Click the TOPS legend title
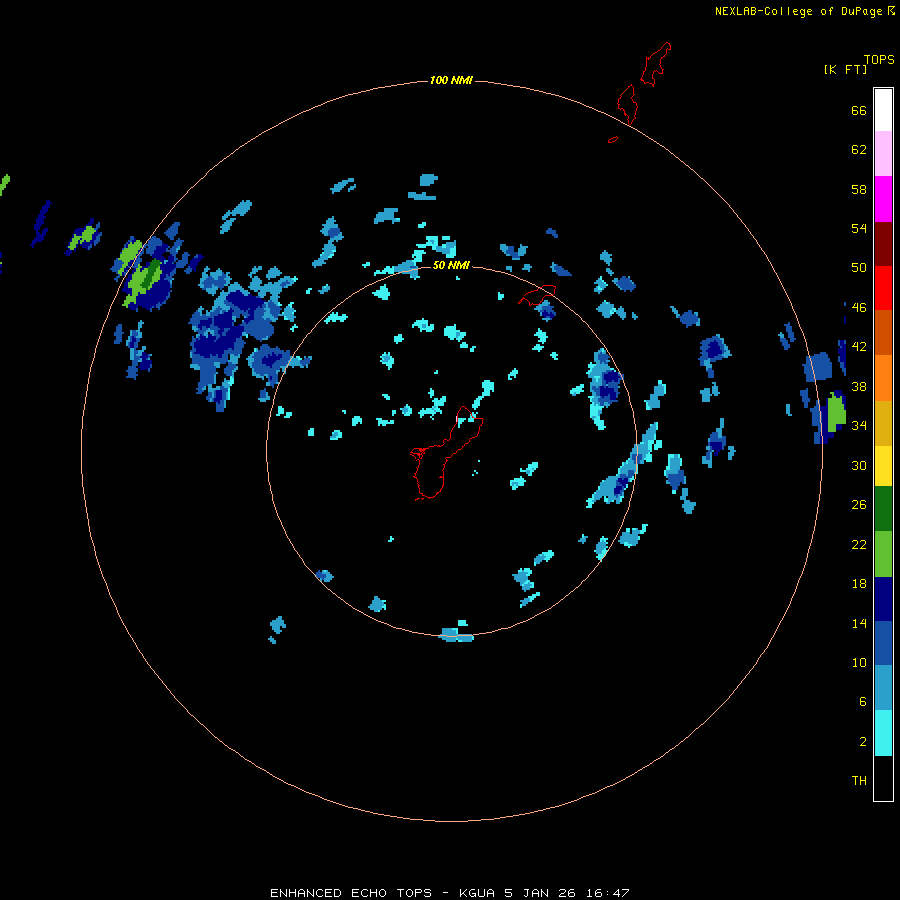Screen dimensions: 900x900 [x=879, y=59]
